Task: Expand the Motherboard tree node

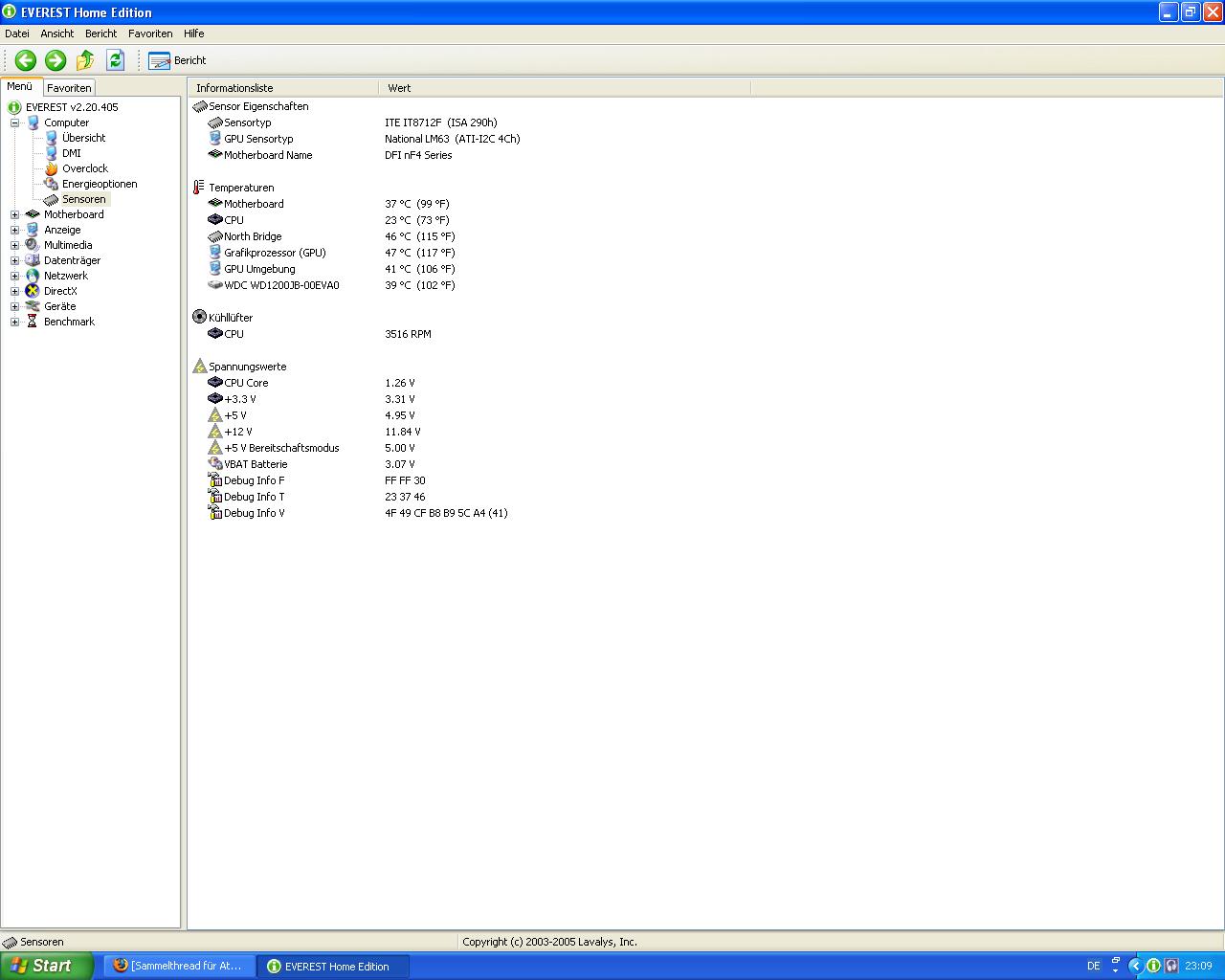Action: (14, 214)
